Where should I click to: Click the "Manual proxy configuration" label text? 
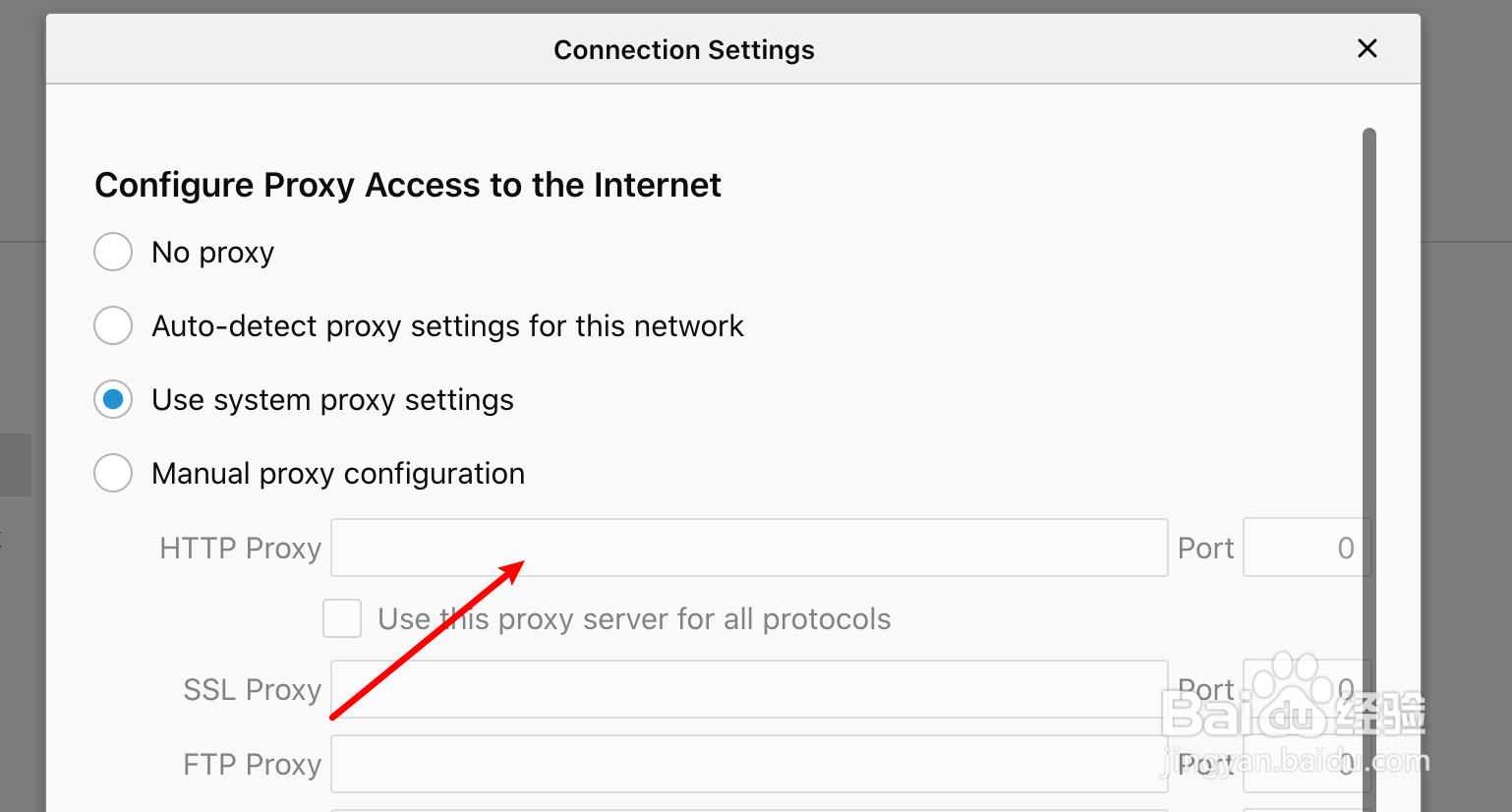pyautogui.click(x=338, y=474)
